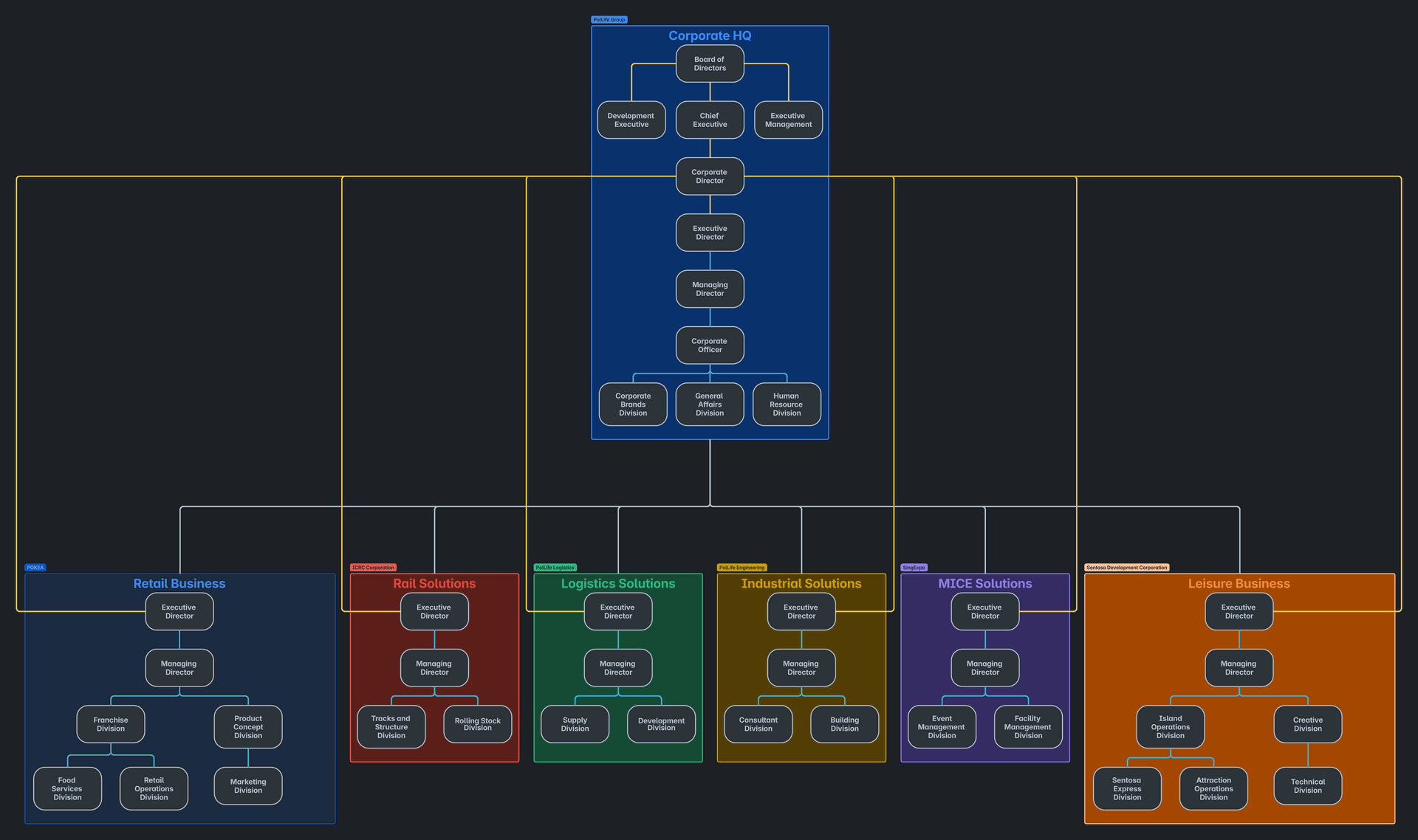Select the Retail Business group title
Screen dimensions: 1418x840
coord(179,583)
